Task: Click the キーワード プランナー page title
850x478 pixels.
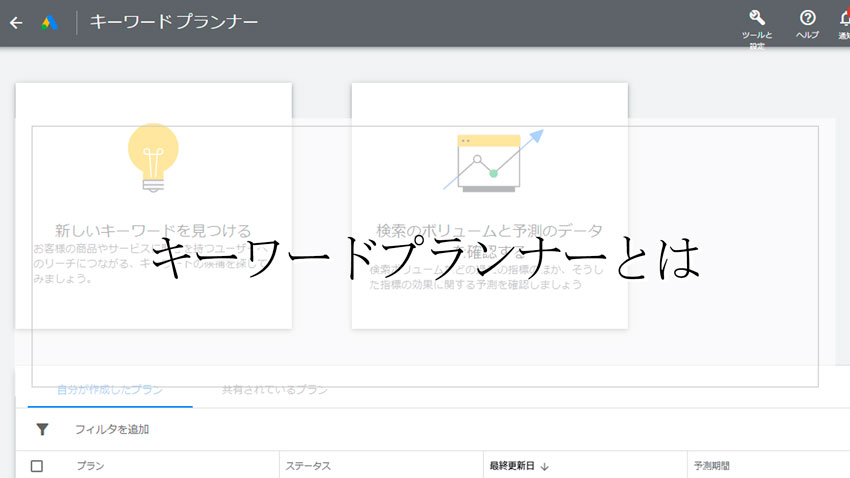Action: [173, 22]
